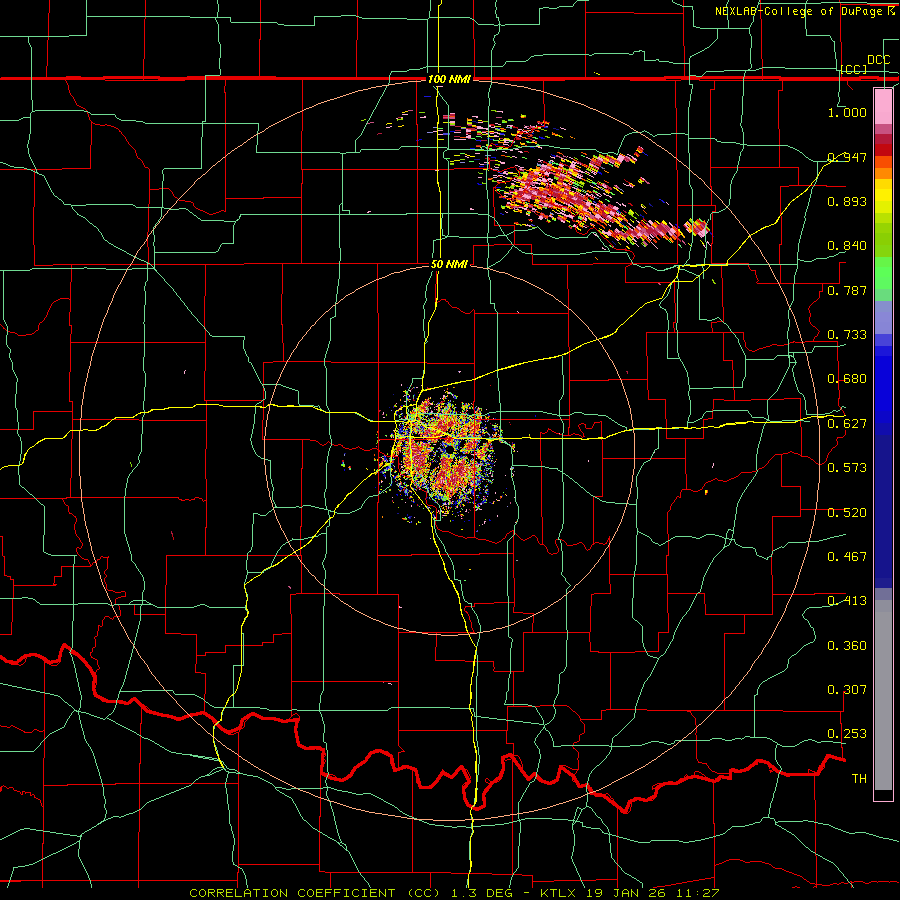
Task: Select the 0.253 legend value
Action: point(847,734)
